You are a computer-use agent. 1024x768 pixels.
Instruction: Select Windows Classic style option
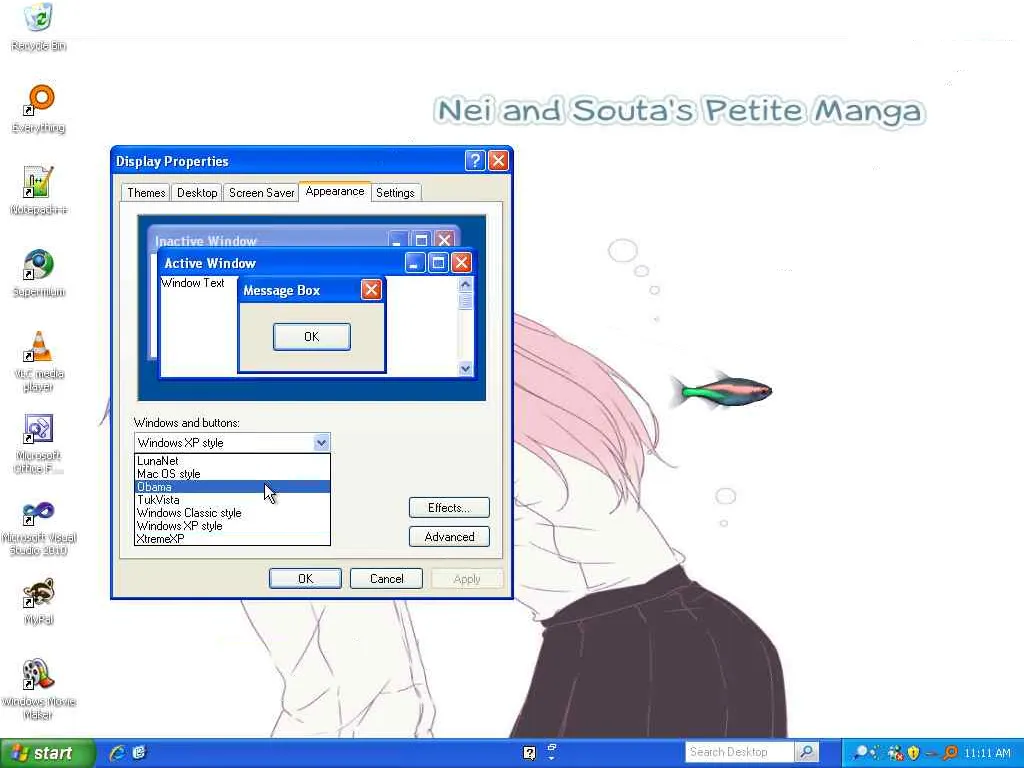pyautogui.click(x=232, y=513)
